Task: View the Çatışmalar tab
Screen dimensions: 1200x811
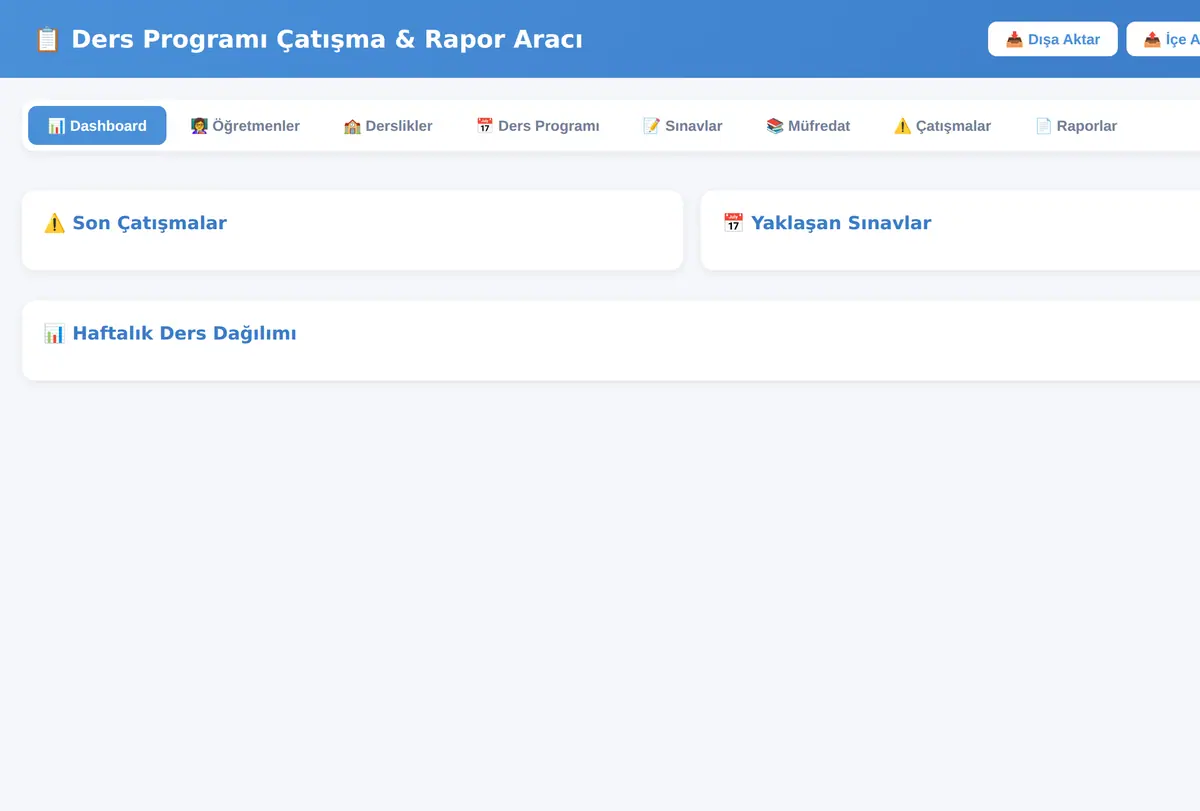Action: 942,126
